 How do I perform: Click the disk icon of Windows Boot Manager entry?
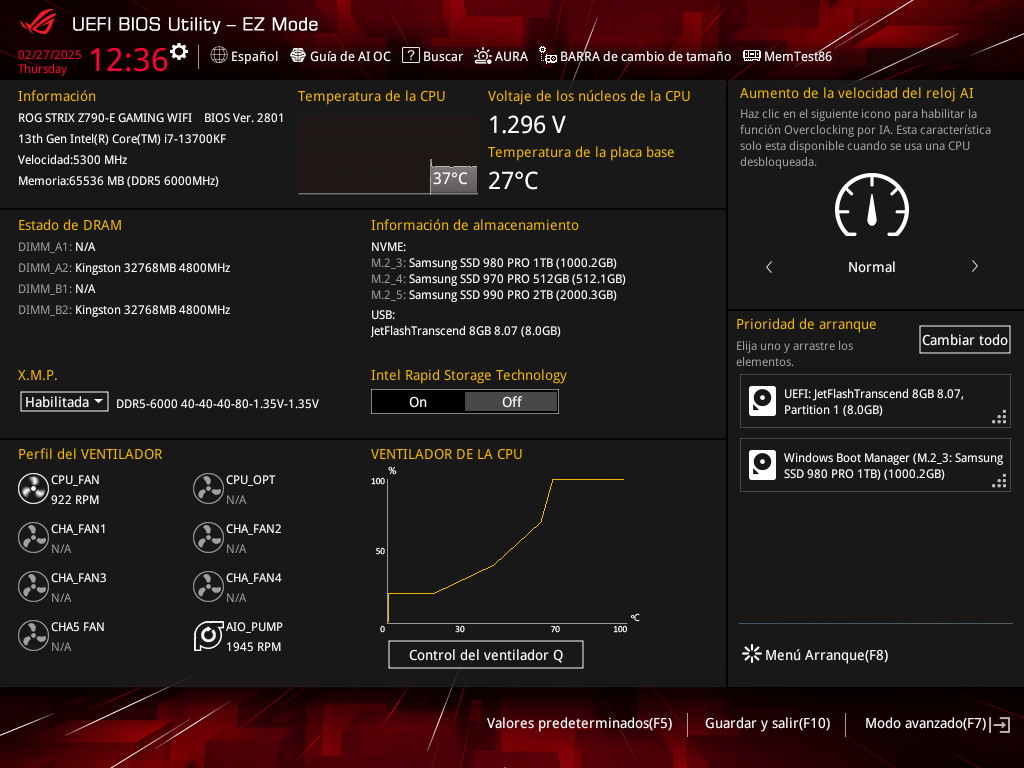point(762,465)
